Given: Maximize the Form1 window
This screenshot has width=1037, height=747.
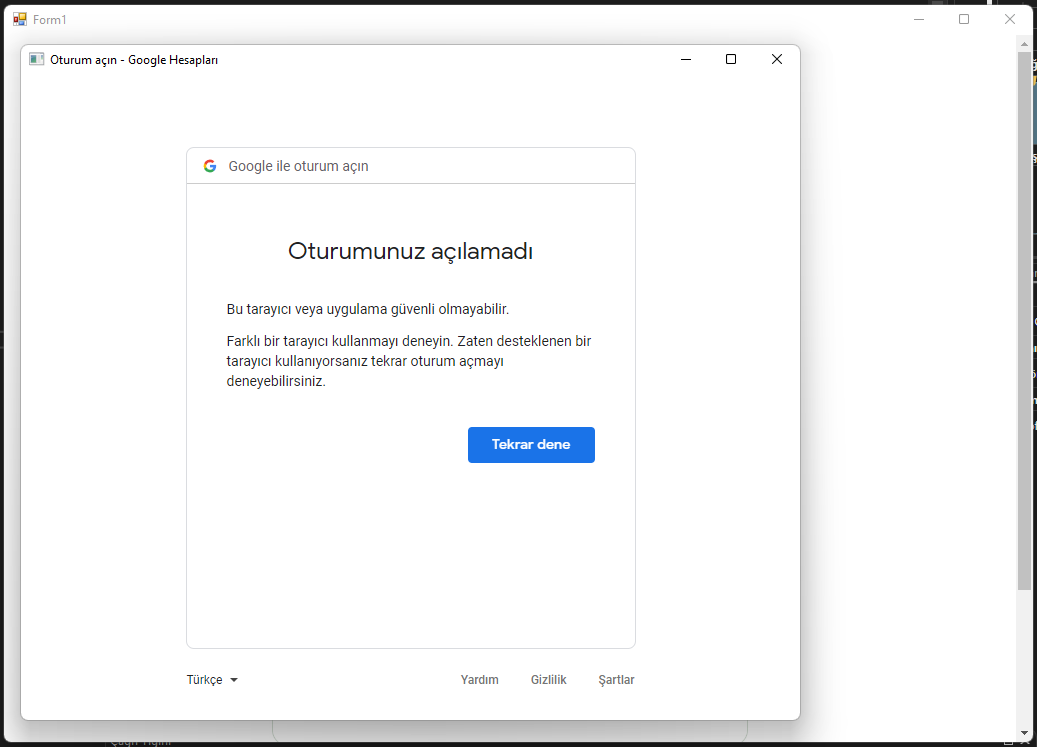Looking at the screenshot, I should click(964, 19).
